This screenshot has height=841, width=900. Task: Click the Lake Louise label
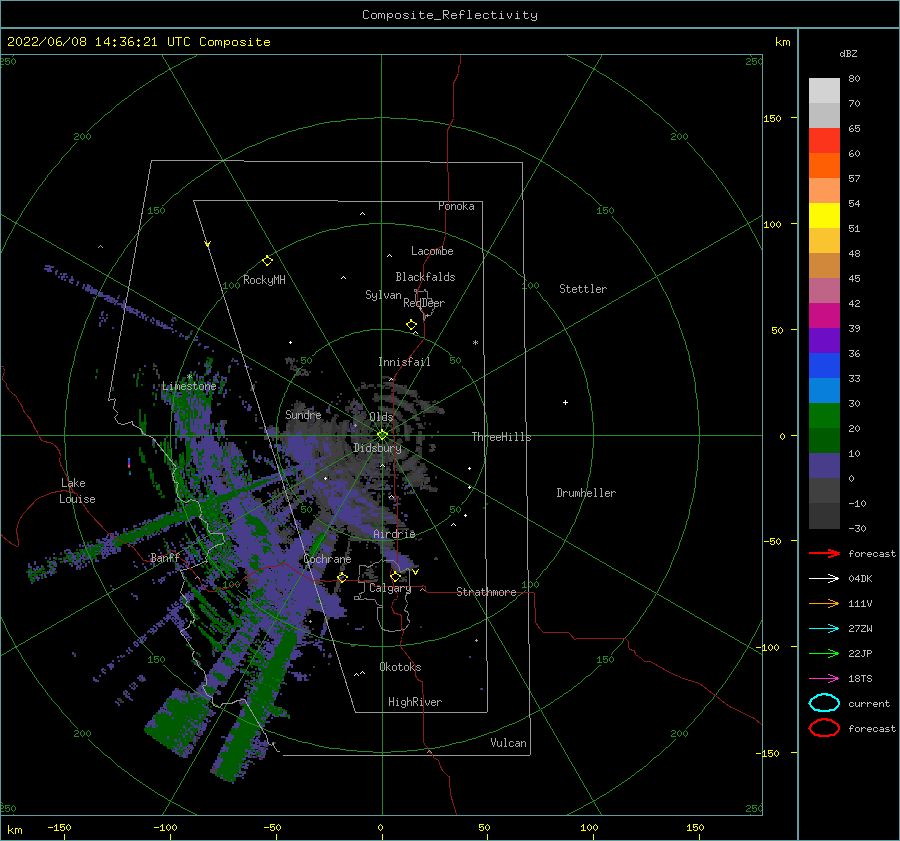coord(77,491)
